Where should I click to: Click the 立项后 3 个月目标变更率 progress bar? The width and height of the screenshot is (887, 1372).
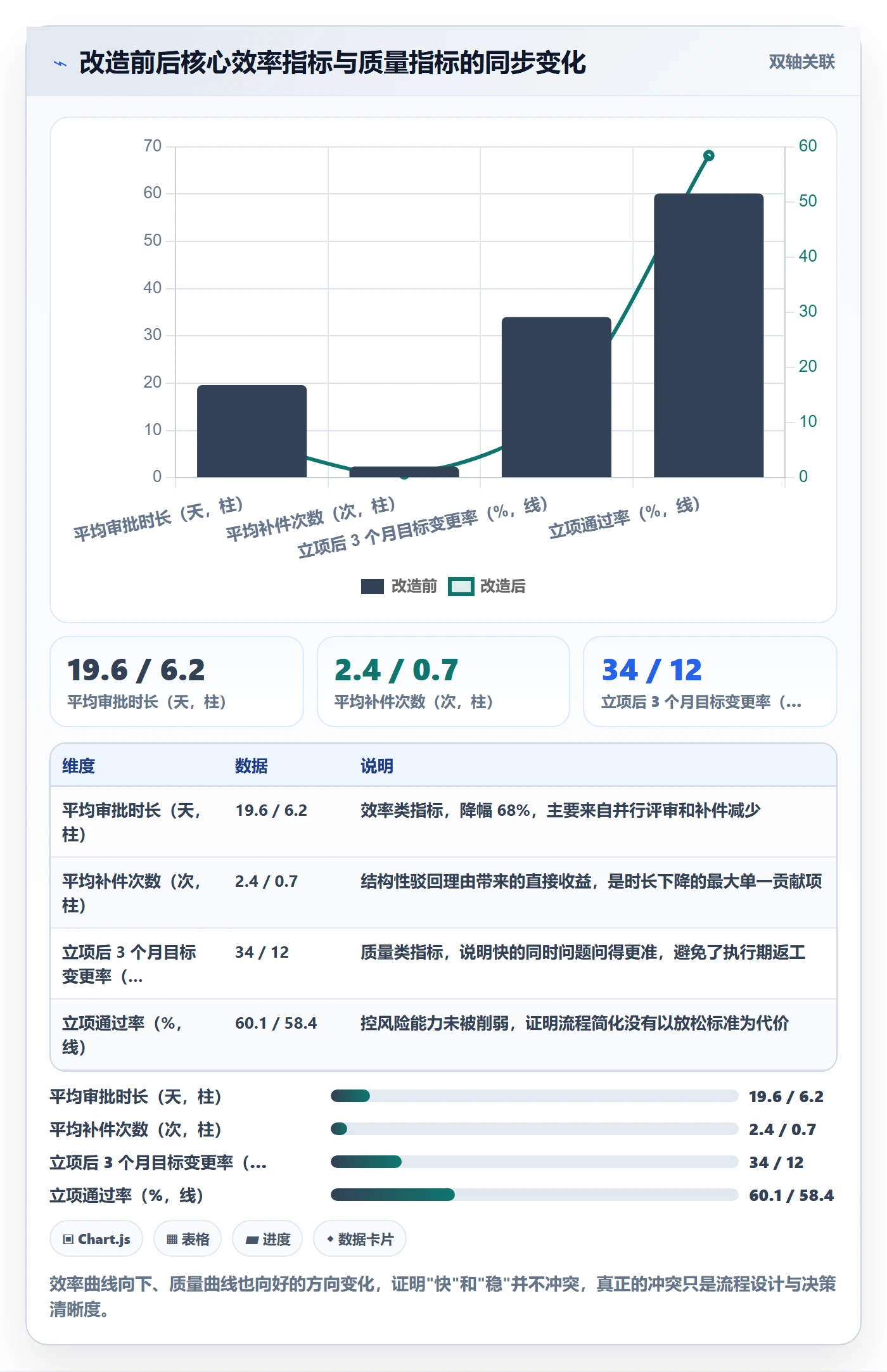coord(534,1162)
